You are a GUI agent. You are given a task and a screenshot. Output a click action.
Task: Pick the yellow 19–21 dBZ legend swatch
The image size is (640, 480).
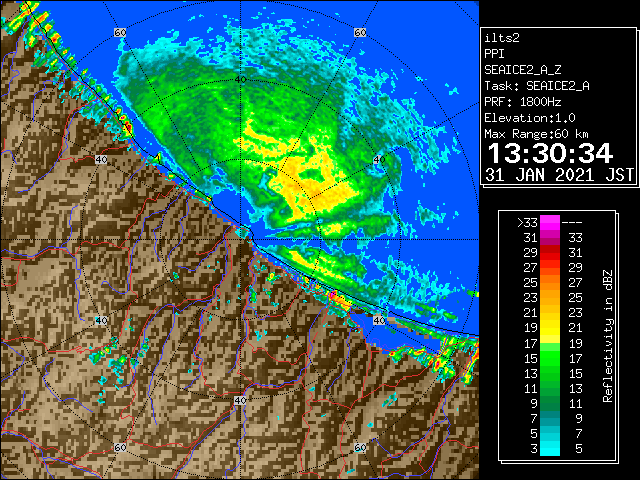pos(550,328)
